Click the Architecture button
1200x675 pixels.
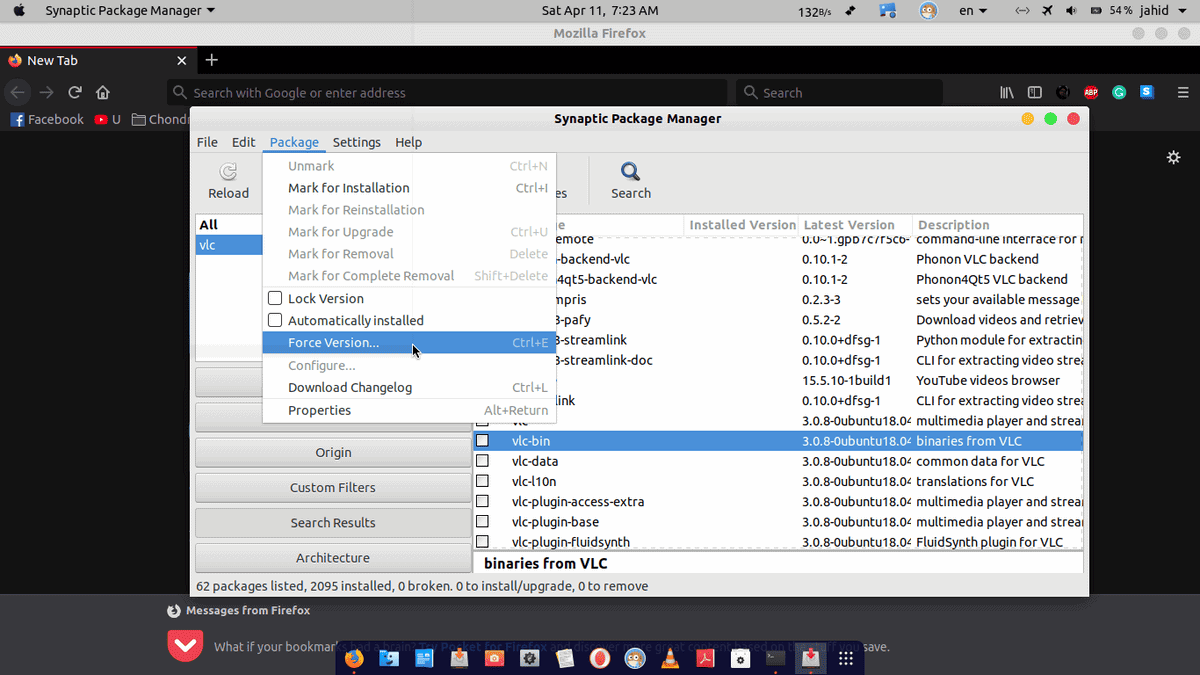[333, 557]
